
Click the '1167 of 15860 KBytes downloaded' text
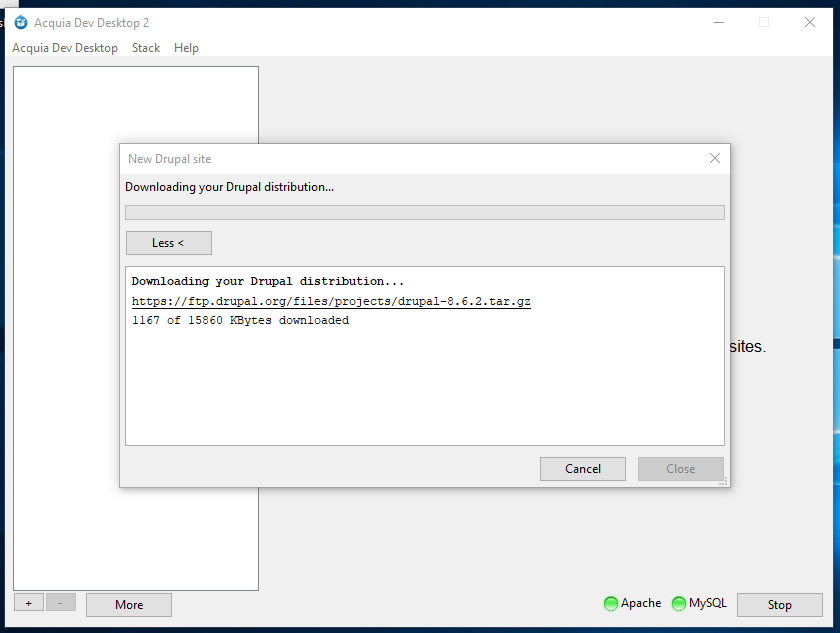(x=241, y=320)
